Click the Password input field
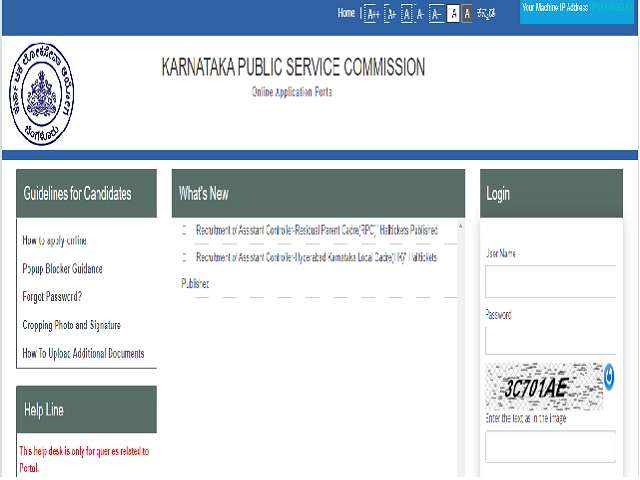Viewport: 640px width, 480px height. pyautogui.click(x=550, y=341)
